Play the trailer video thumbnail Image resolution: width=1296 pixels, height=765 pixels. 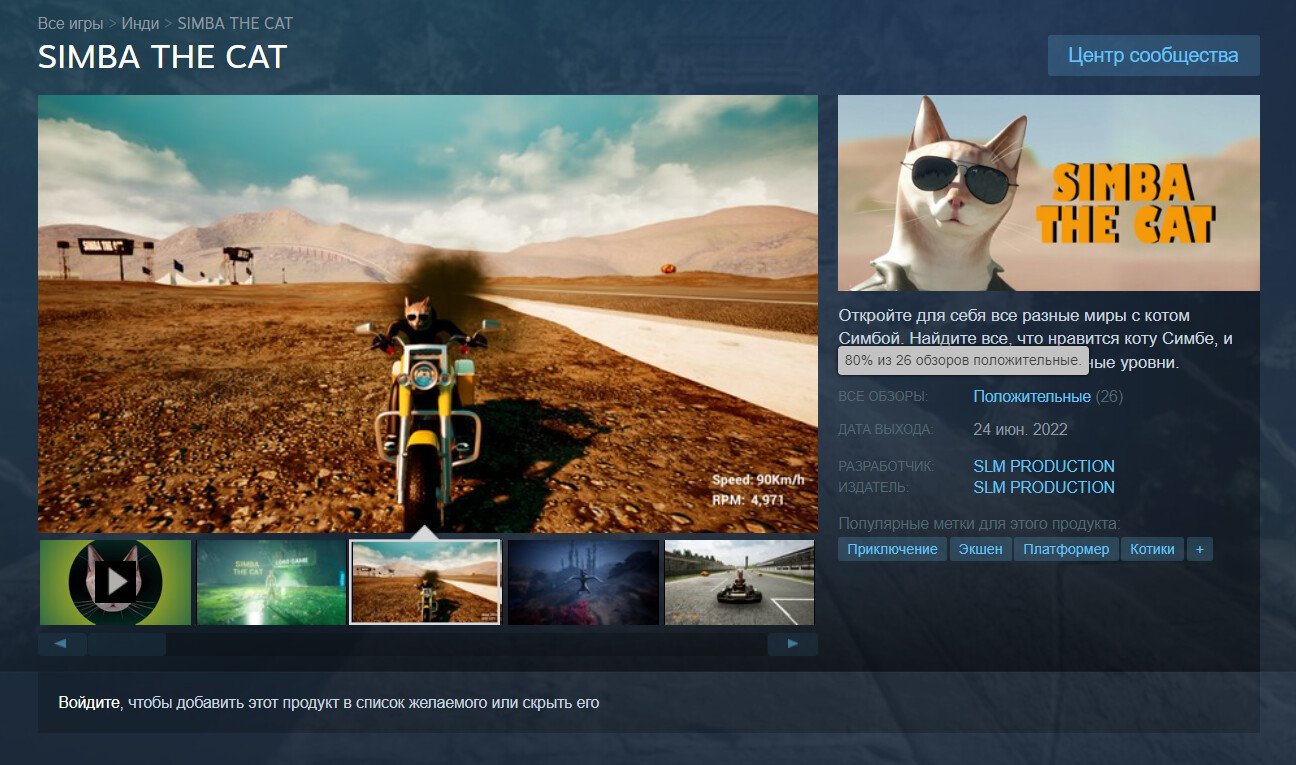click(115, 582)
